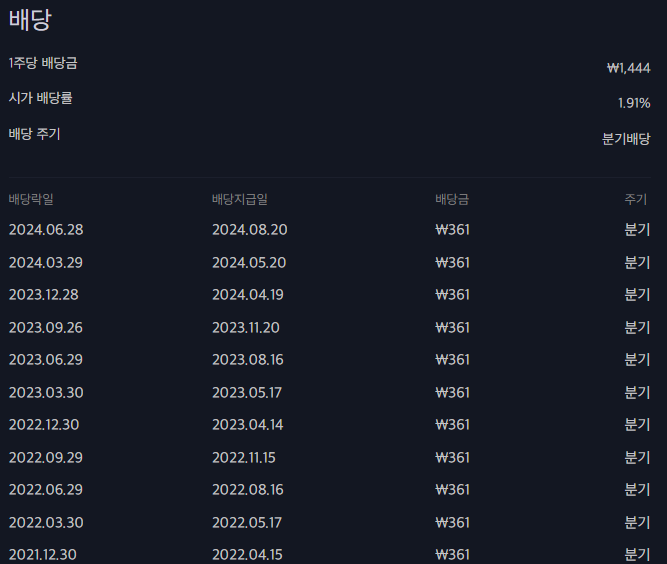Select payment date 2022.05.17
The image size is (667, 564).
click(x=247, y=523)
